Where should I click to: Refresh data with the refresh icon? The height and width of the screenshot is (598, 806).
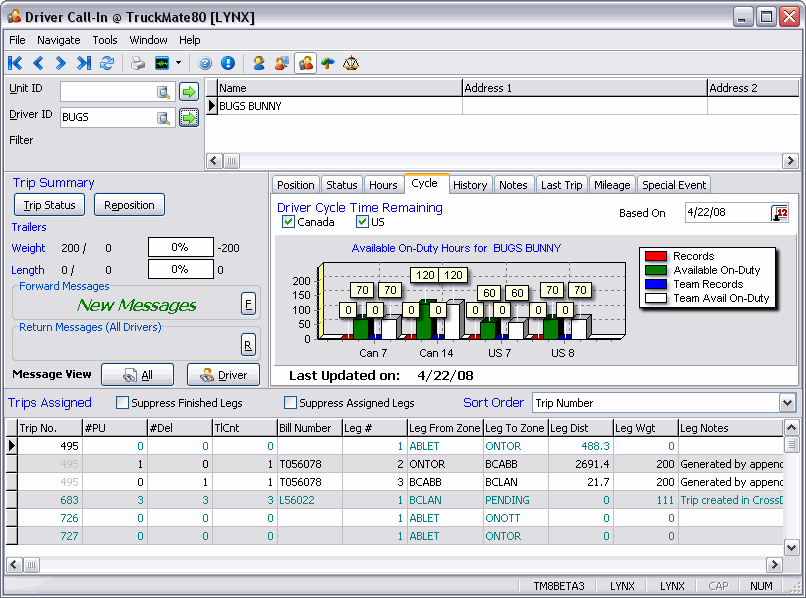point(106,63)
